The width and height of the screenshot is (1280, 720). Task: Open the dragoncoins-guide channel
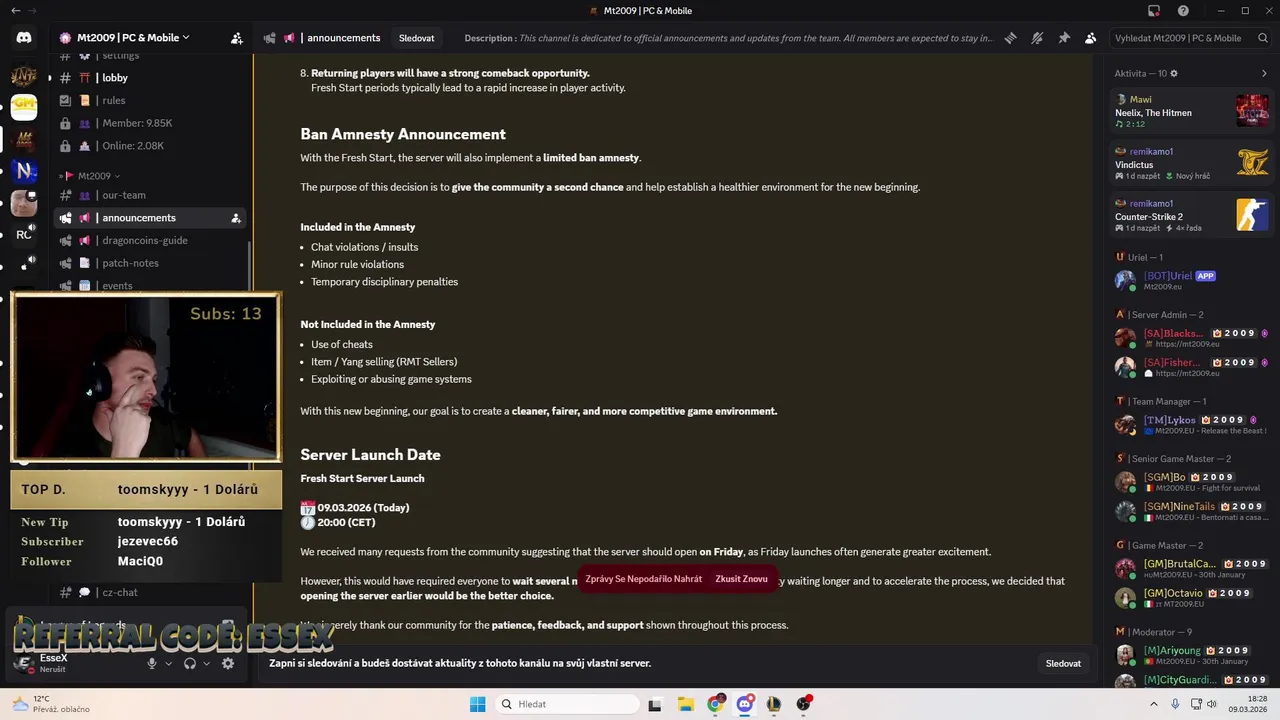(x=150, y=240)
